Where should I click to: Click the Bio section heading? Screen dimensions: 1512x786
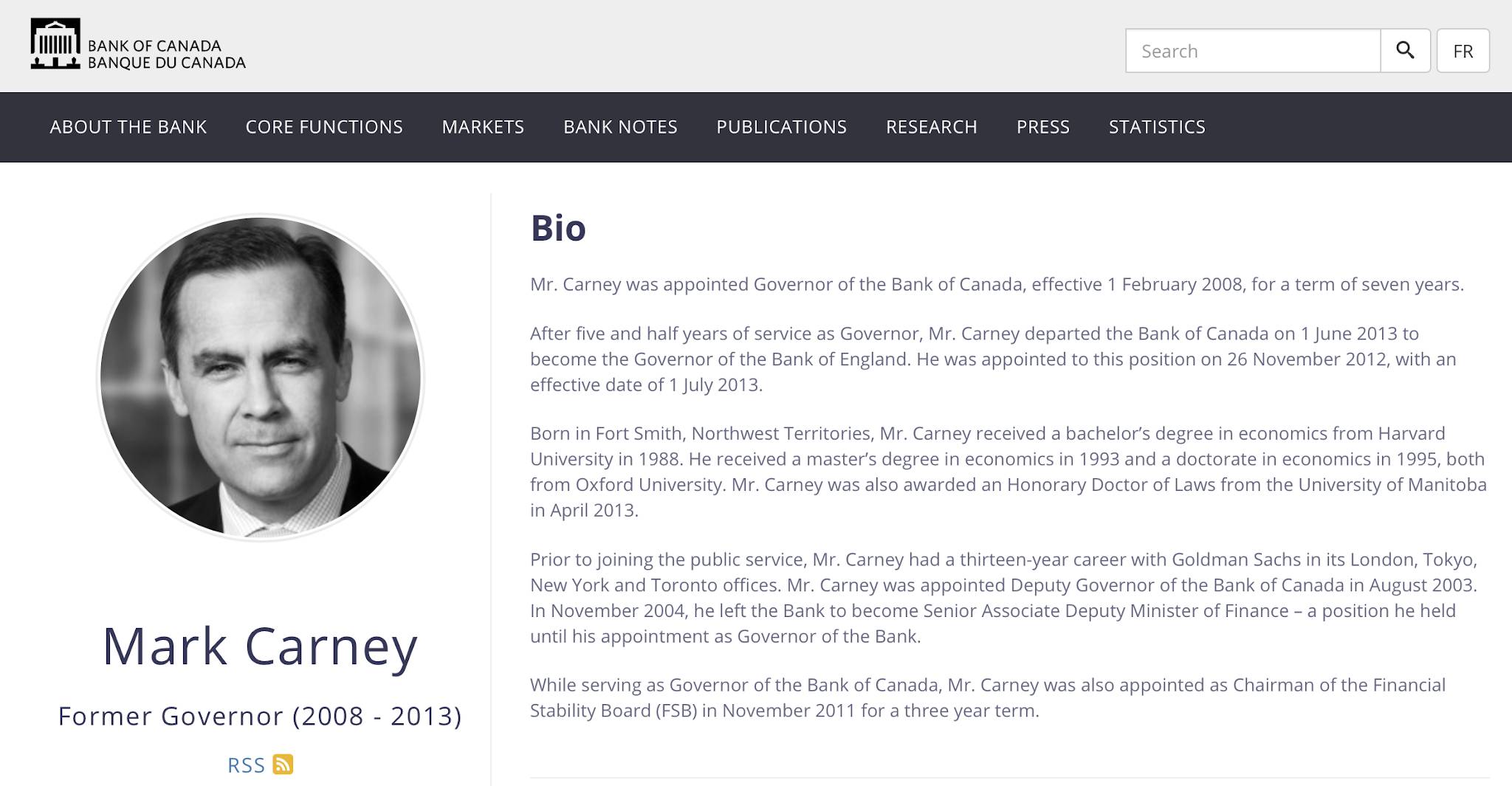pyautogui.click(x=558, y=228)
